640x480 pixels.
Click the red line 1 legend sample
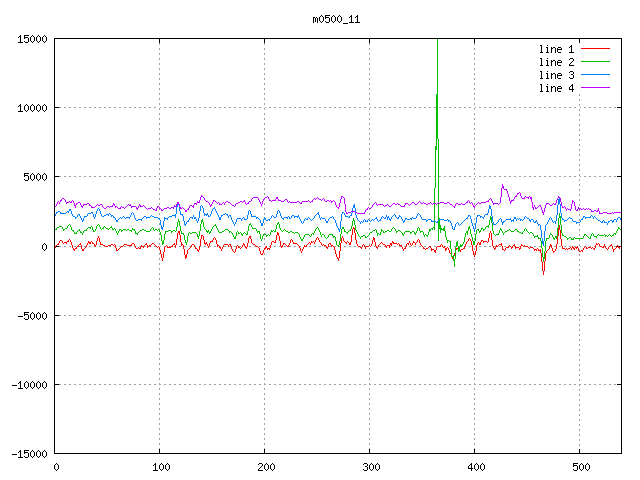pos(595,49)
